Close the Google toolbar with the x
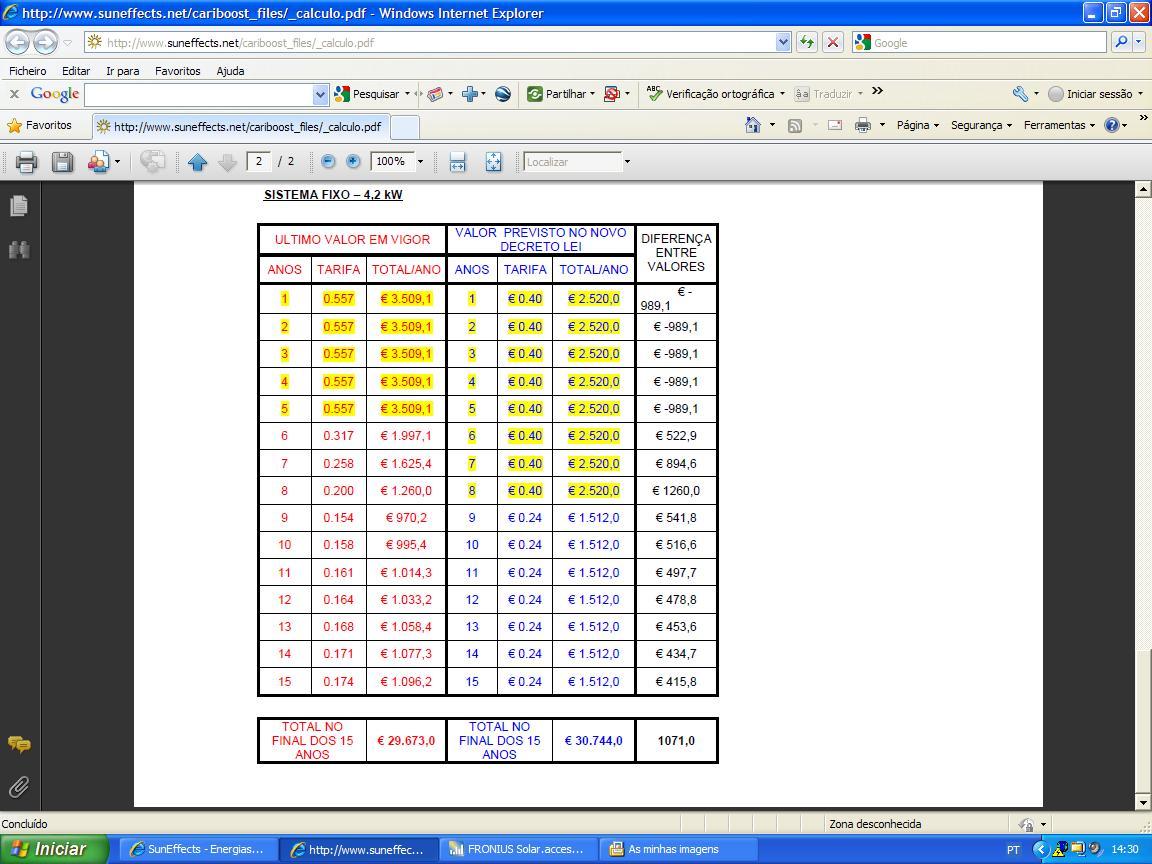 coord(14,94)
